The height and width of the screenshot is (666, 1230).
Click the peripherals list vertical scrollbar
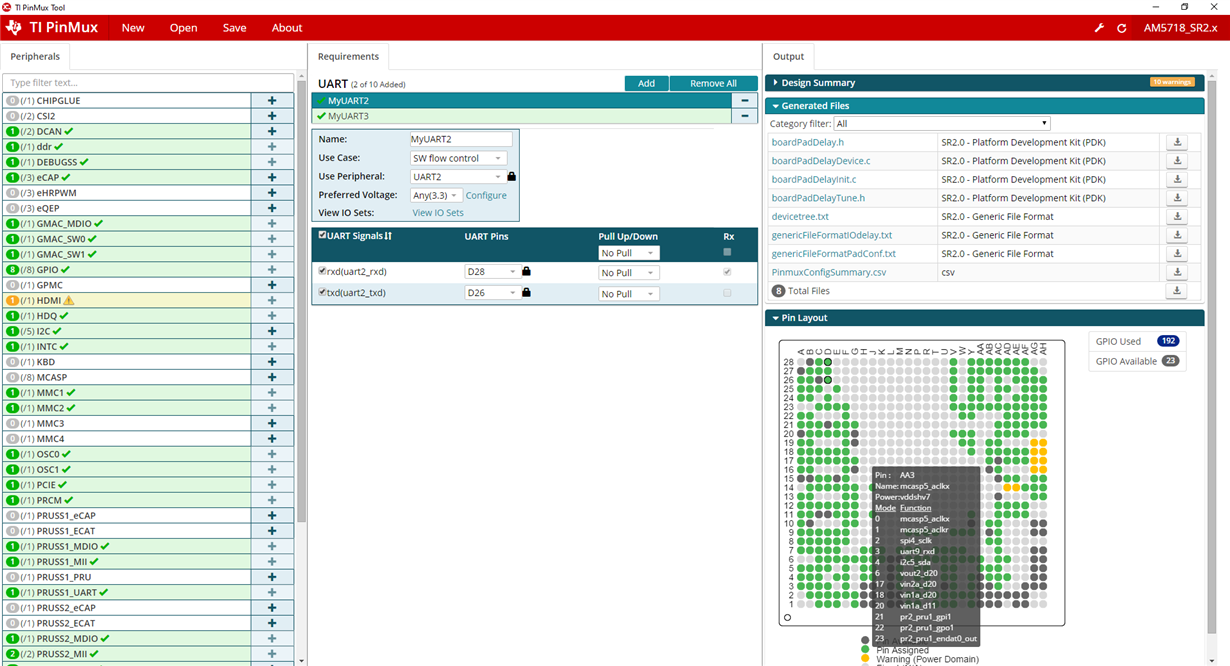coord(301,300)
